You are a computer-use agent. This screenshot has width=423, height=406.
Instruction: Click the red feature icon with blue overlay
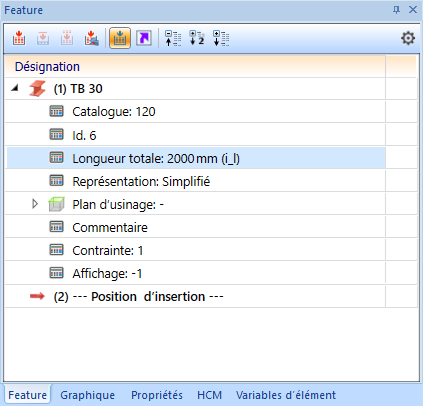click(91, 38)
